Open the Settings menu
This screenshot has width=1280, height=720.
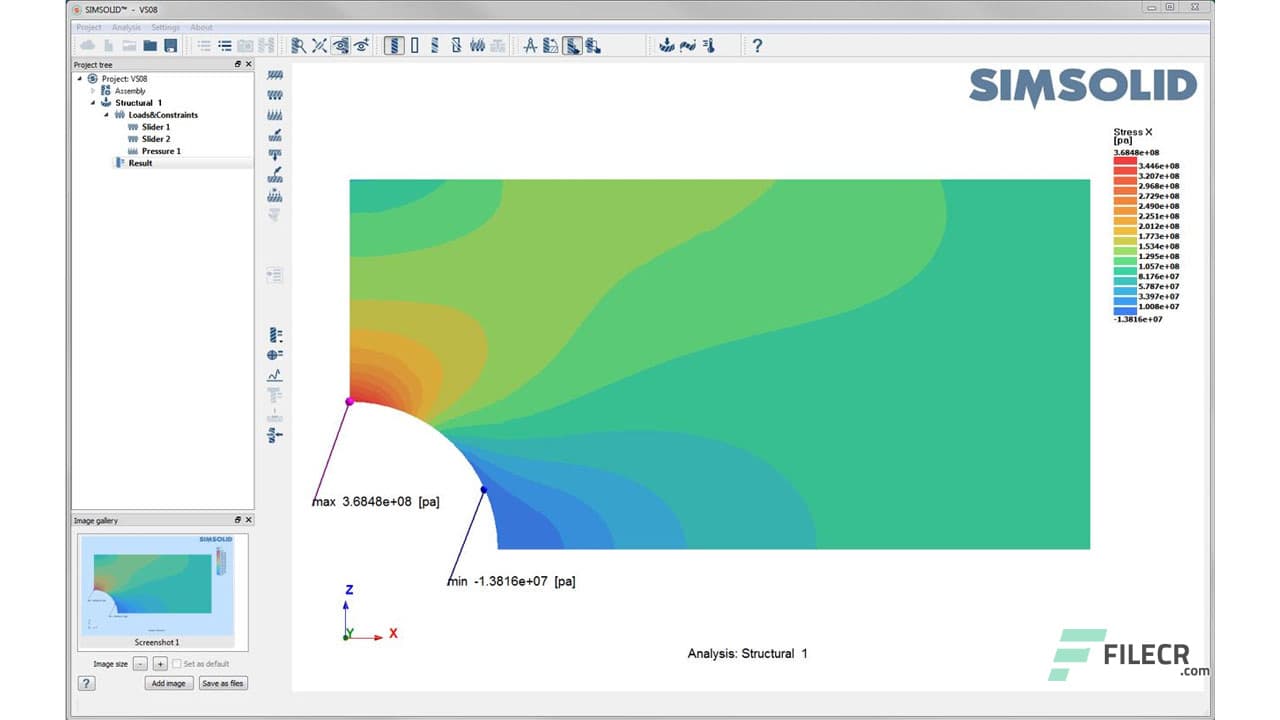(165, 27)
